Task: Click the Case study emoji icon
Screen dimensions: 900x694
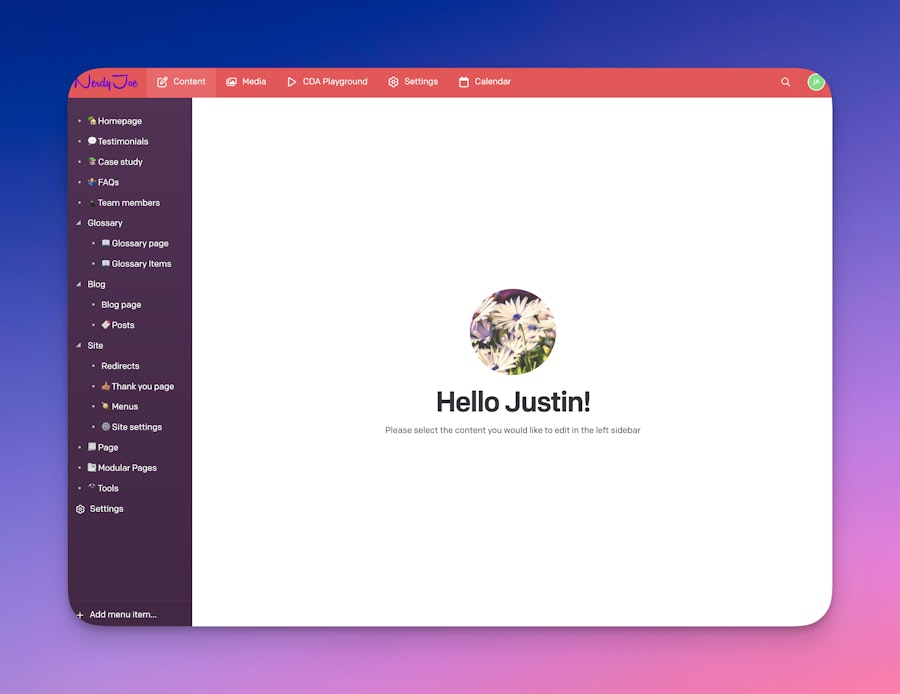Action: [92, 161]
